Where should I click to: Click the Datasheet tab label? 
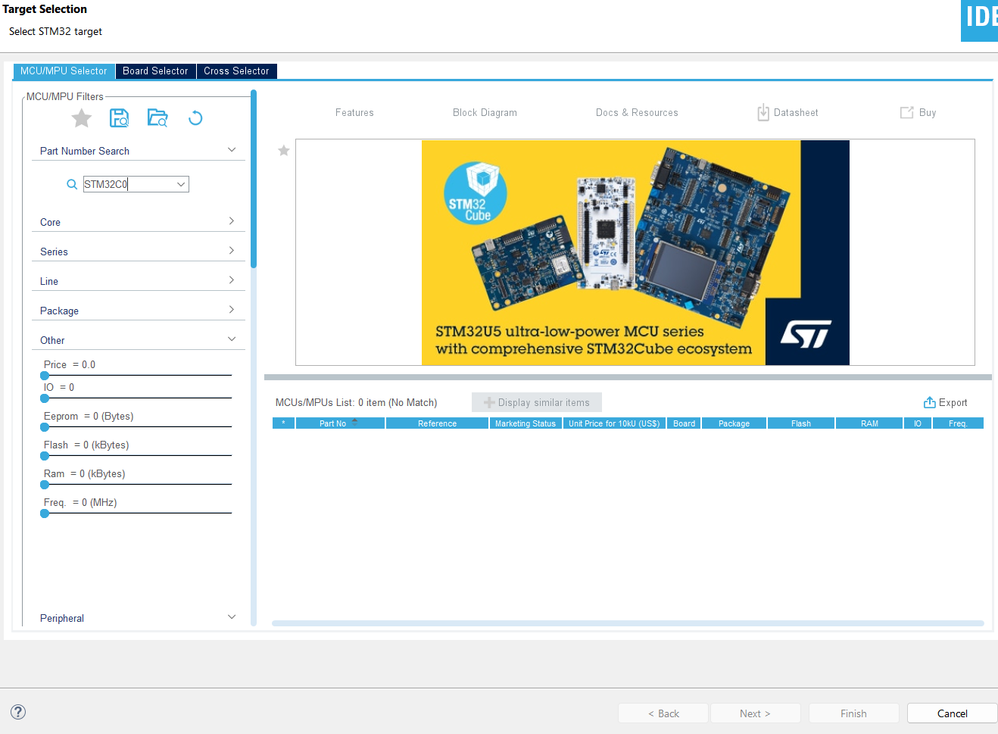click(x=796, y=113)
